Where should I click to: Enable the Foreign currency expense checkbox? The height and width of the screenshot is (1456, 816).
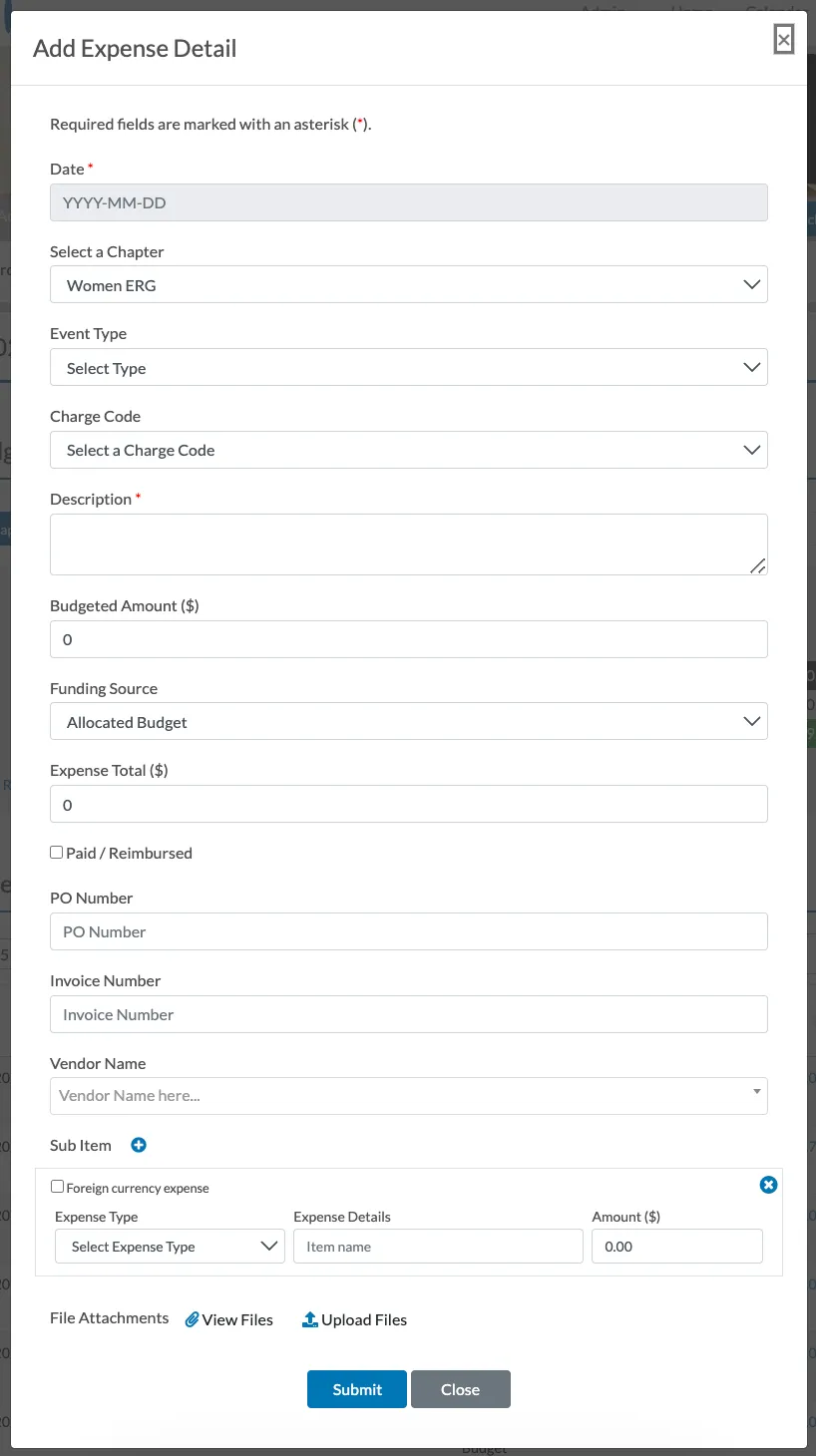tap(58, 1187)
